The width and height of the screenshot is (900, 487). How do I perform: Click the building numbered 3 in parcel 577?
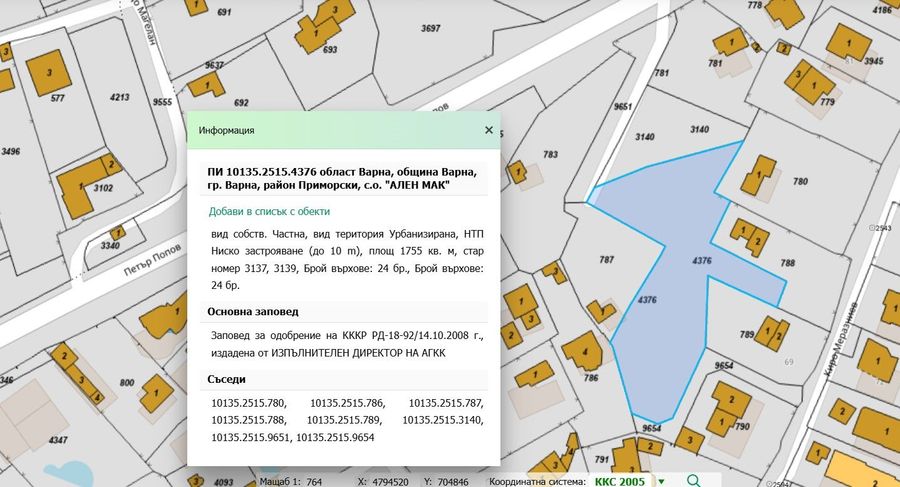[x=49, y=72]
